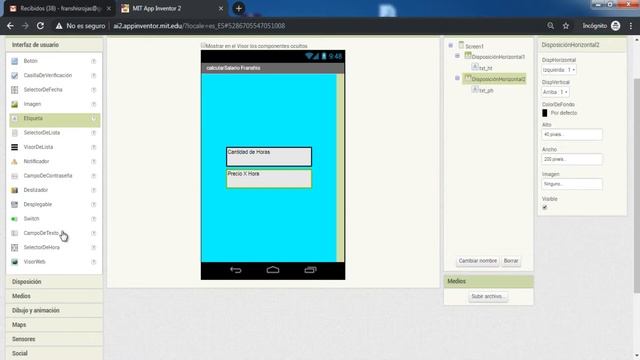640x360 pixels.
Task: Select the CasillaDeVerificación checkbox icon
Action: (x=15, y=76)
